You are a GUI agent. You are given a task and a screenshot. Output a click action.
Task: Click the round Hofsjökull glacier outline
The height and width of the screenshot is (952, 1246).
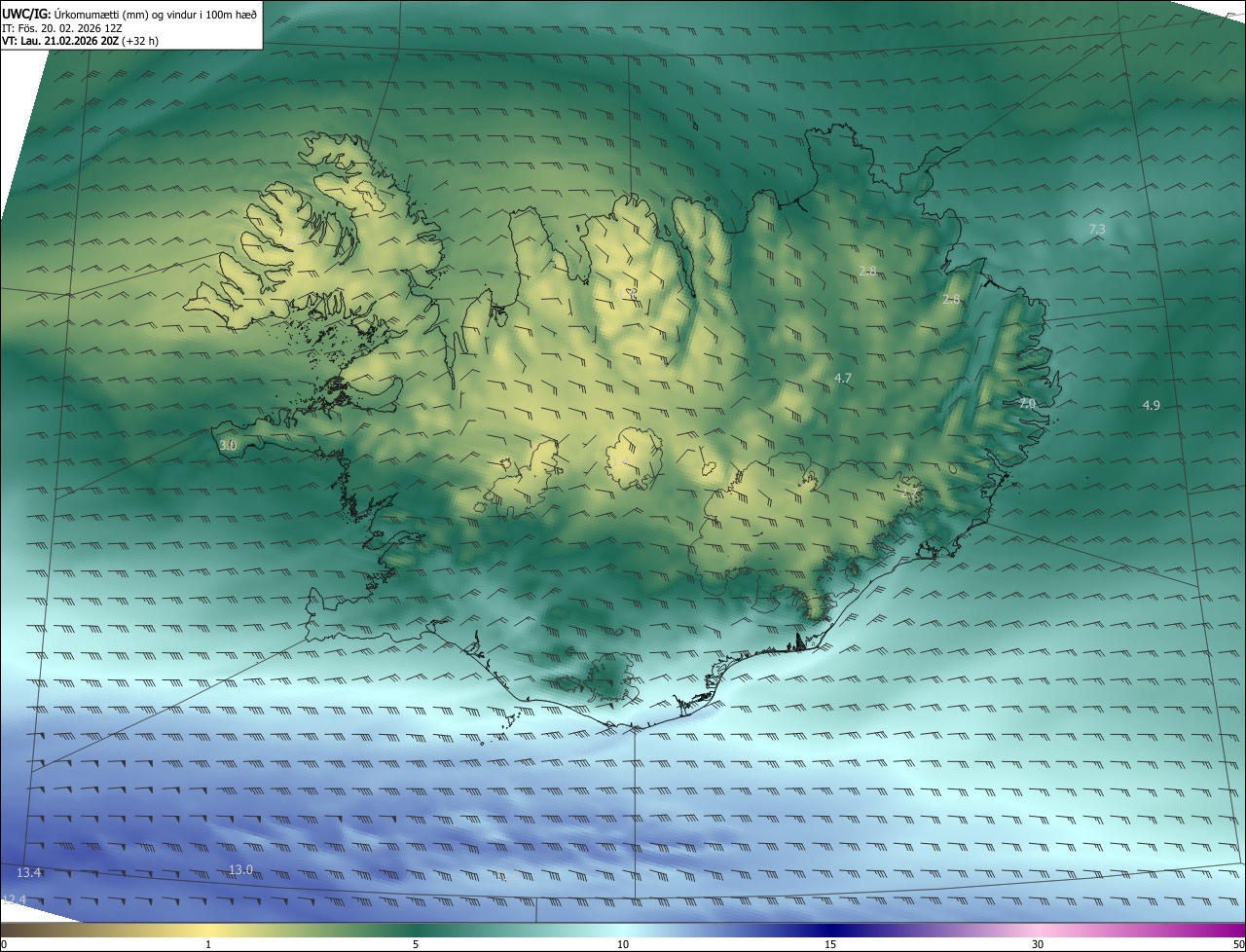(634, 458)
